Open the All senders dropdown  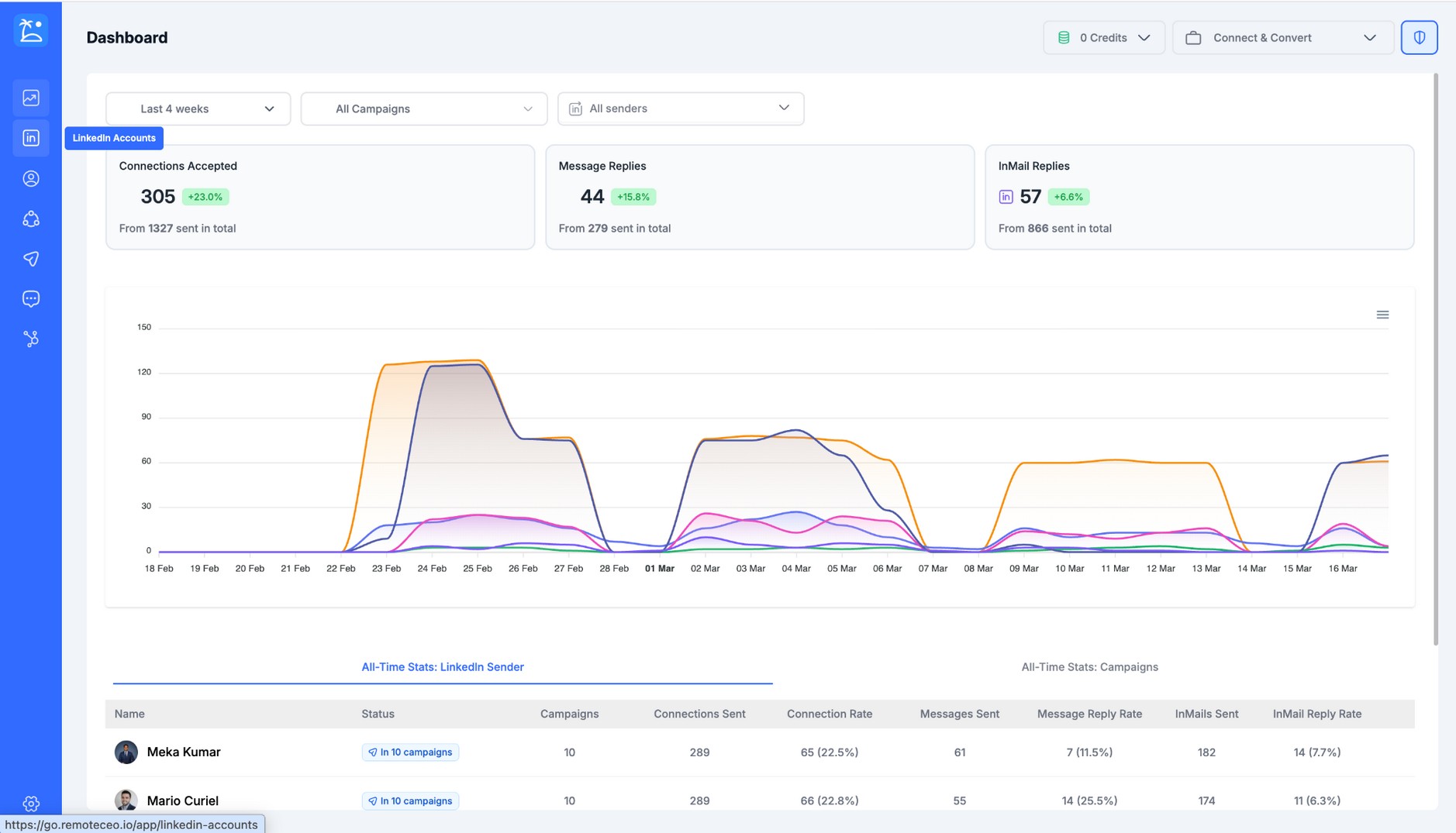tap(681, 108)
